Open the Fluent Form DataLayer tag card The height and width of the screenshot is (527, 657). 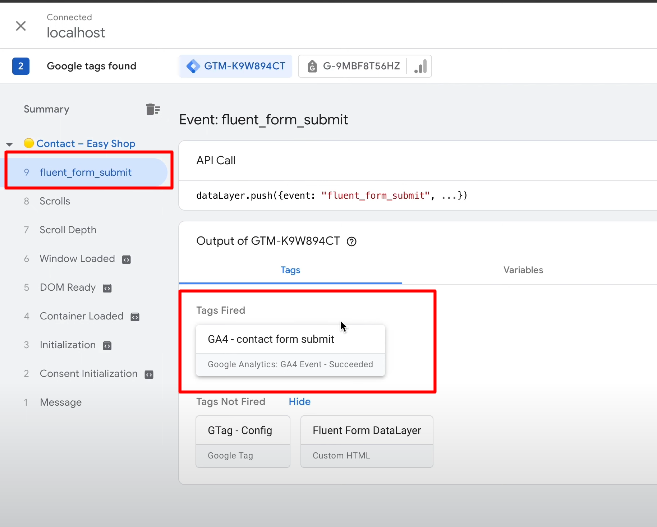point(366,441)
